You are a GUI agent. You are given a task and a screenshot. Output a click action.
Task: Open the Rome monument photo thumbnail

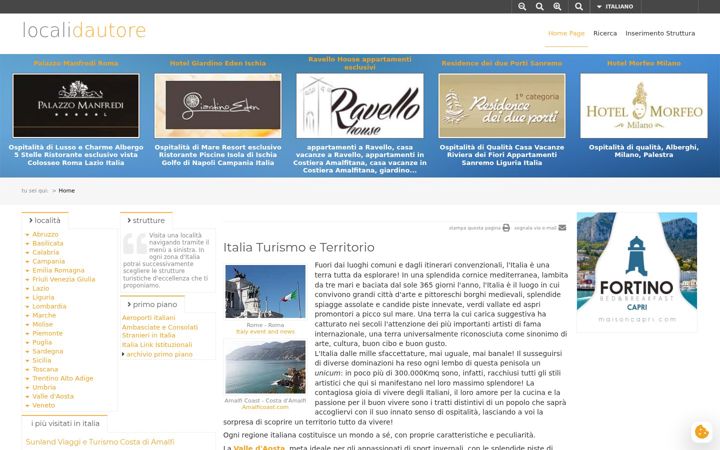point(265,291)
